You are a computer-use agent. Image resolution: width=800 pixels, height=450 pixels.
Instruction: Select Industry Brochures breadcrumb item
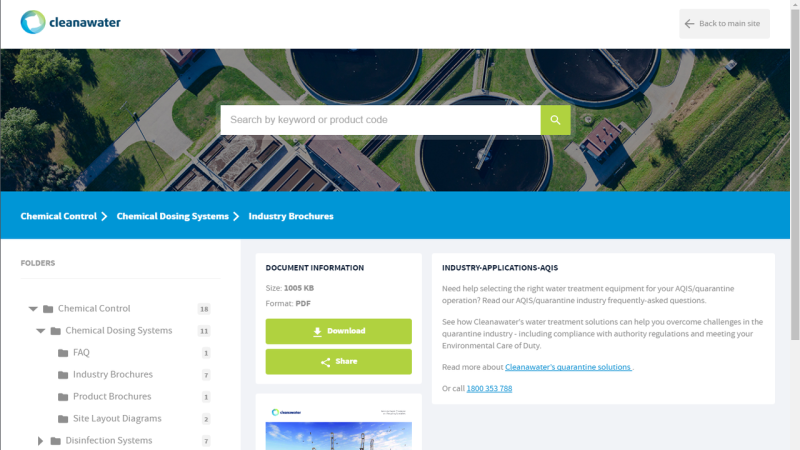click(291, 216)
